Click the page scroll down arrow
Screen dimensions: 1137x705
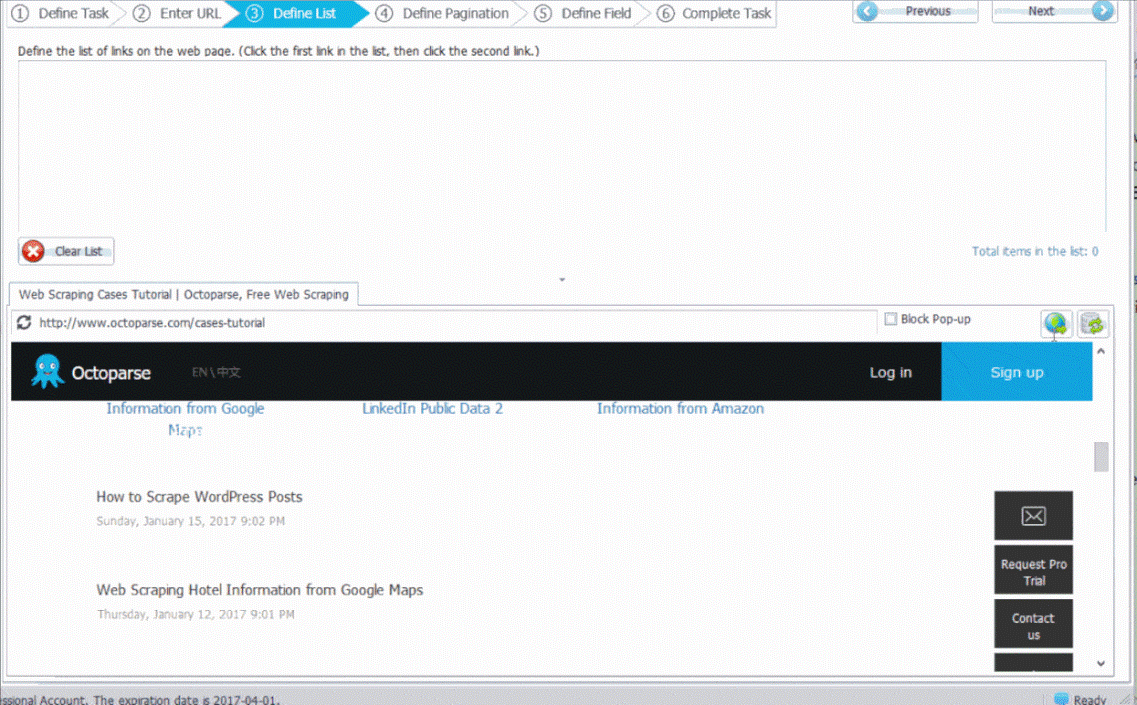point(1101,663)
